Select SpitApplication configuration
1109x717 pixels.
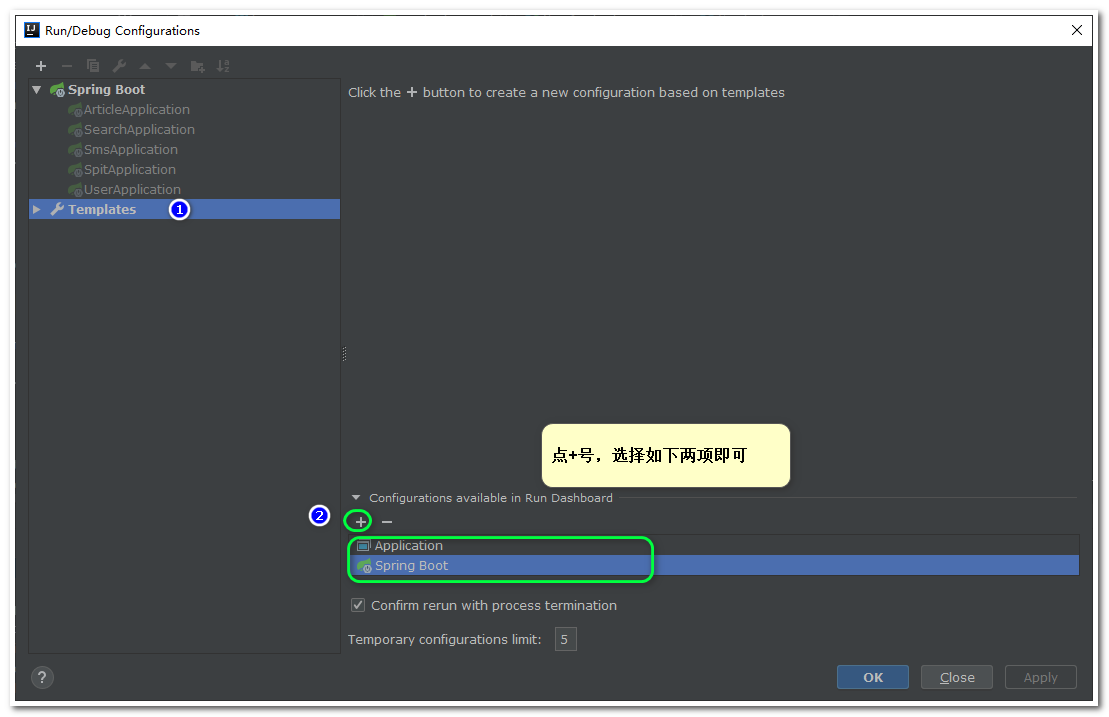(x=130, y=170)
